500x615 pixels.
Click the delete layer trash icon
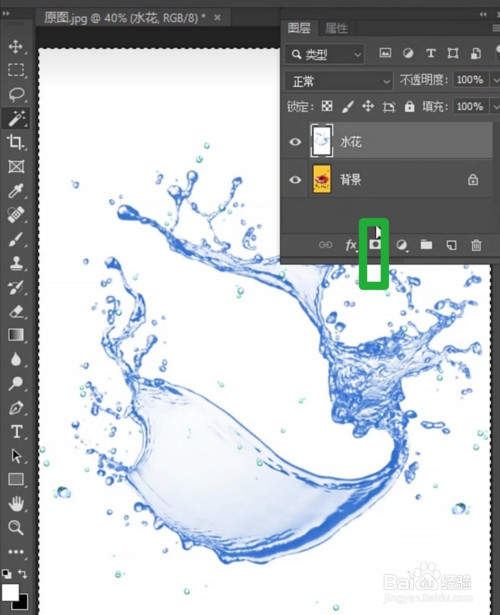point(476,245)
